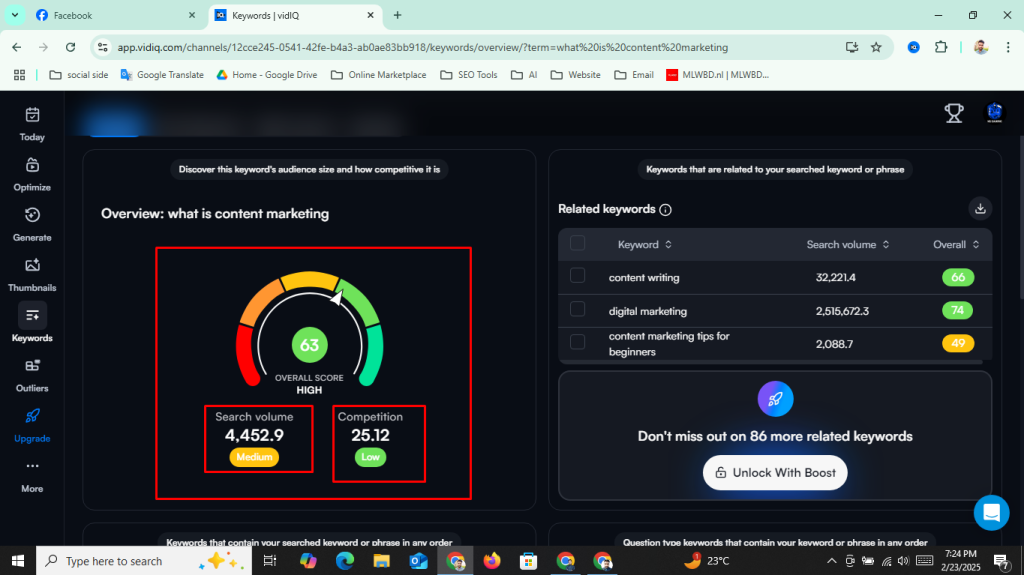Bookmark this page with star icon

click(876, 47)
